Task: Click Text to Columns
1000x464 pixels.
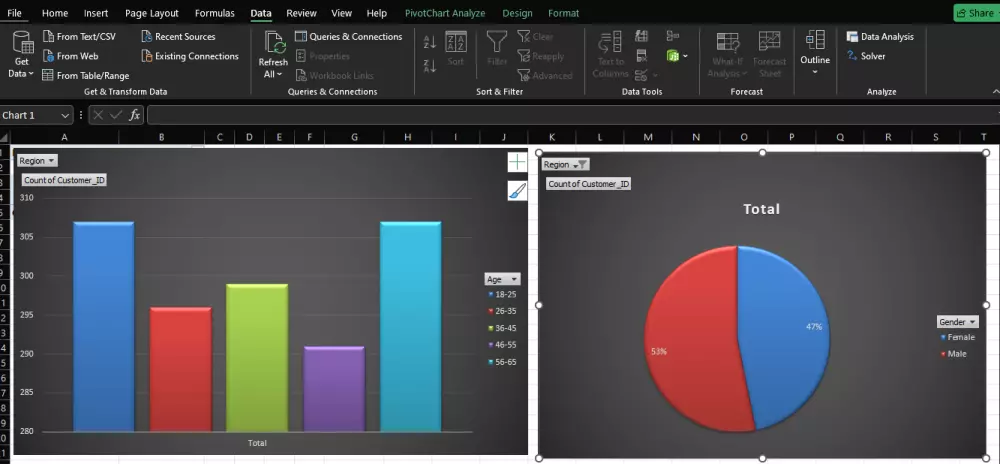Action: 610,55
